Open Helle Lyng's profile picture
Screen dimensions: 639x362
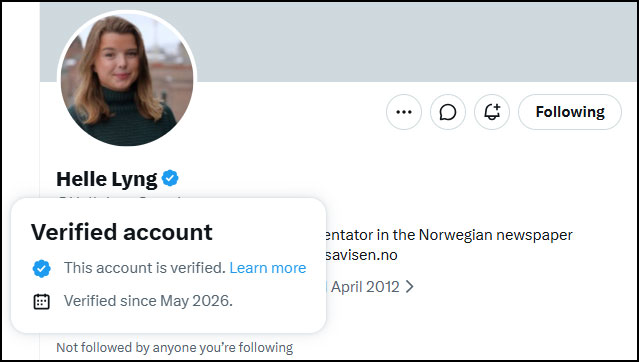click(x=127, y=79)
